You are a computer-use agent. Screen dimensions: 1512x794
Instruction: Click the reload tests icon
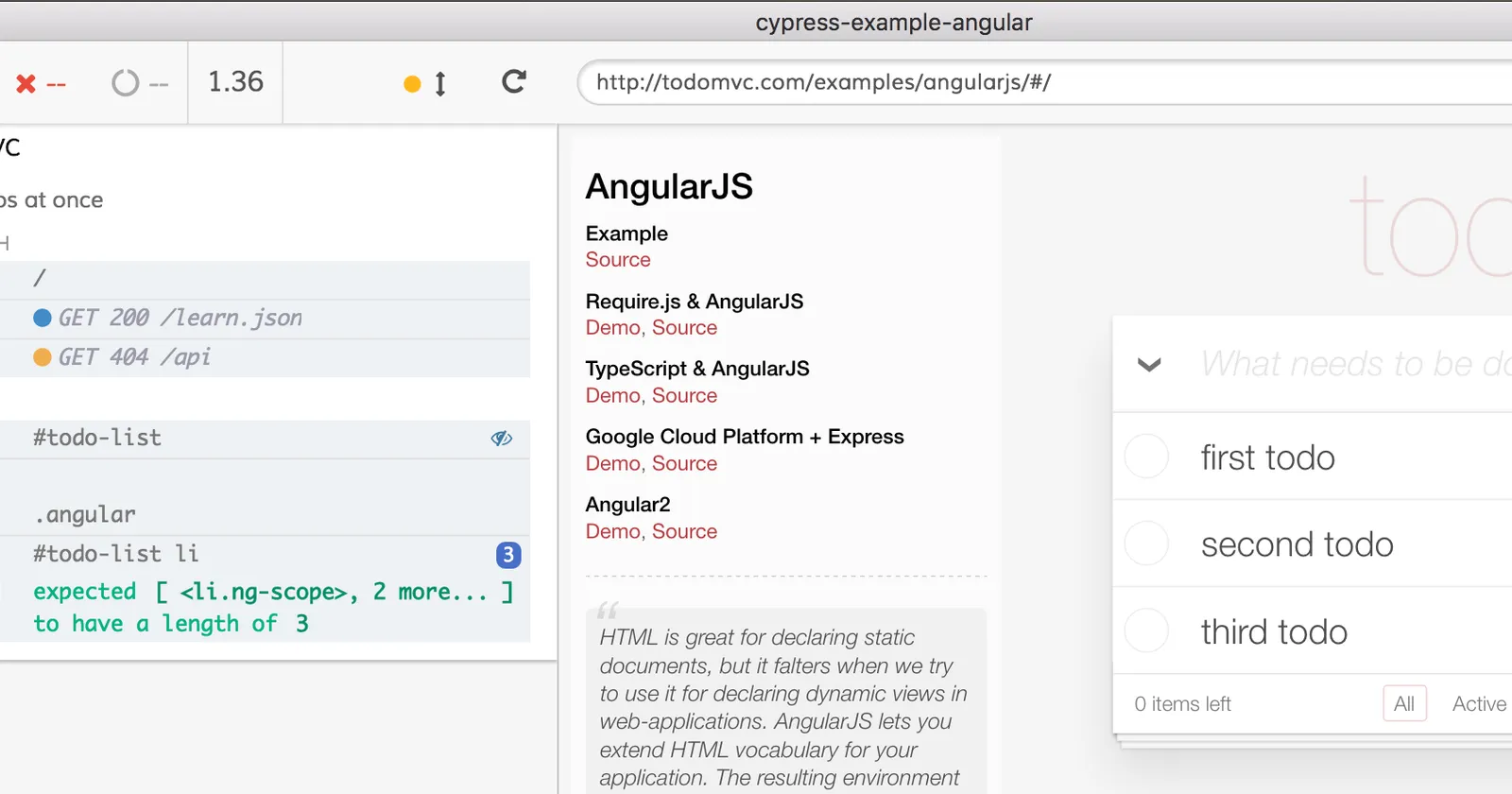513,82
